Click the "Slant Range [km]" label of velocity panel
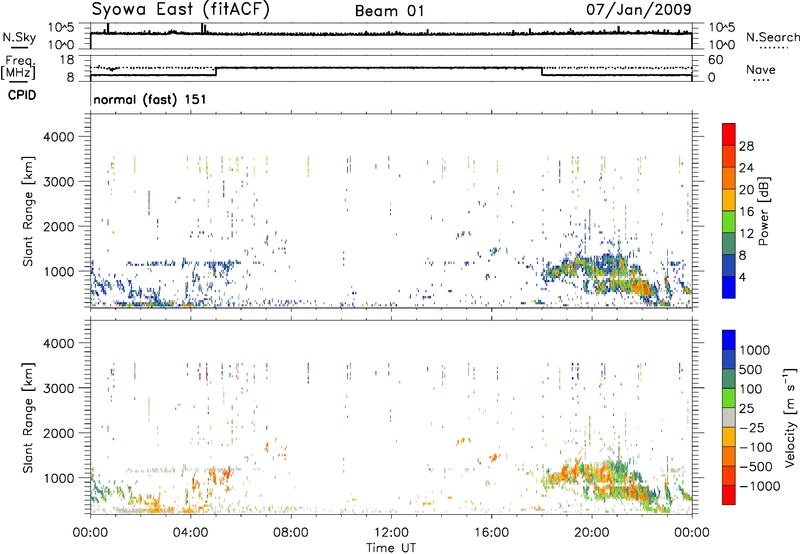The height and width of the screenshot is (554, 800). [x=29, y=417]
